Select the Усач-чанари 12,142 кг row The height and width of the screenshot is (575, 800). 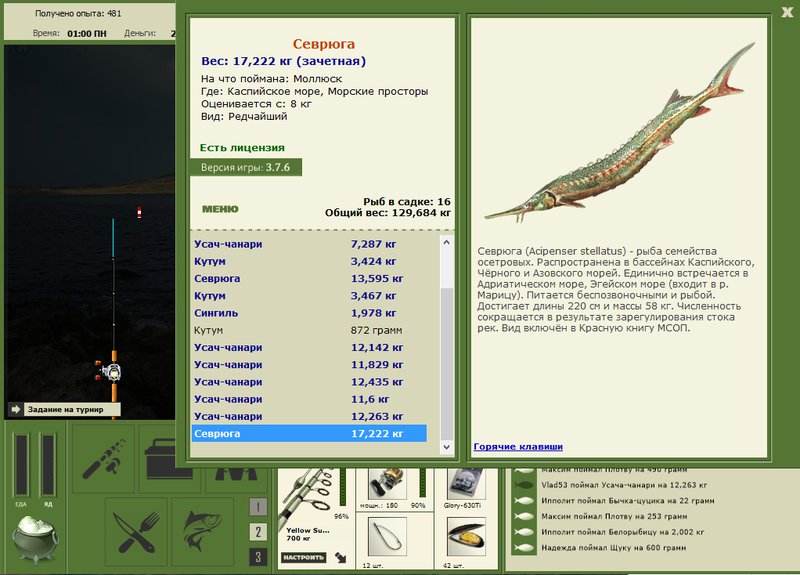pos(309,347)
